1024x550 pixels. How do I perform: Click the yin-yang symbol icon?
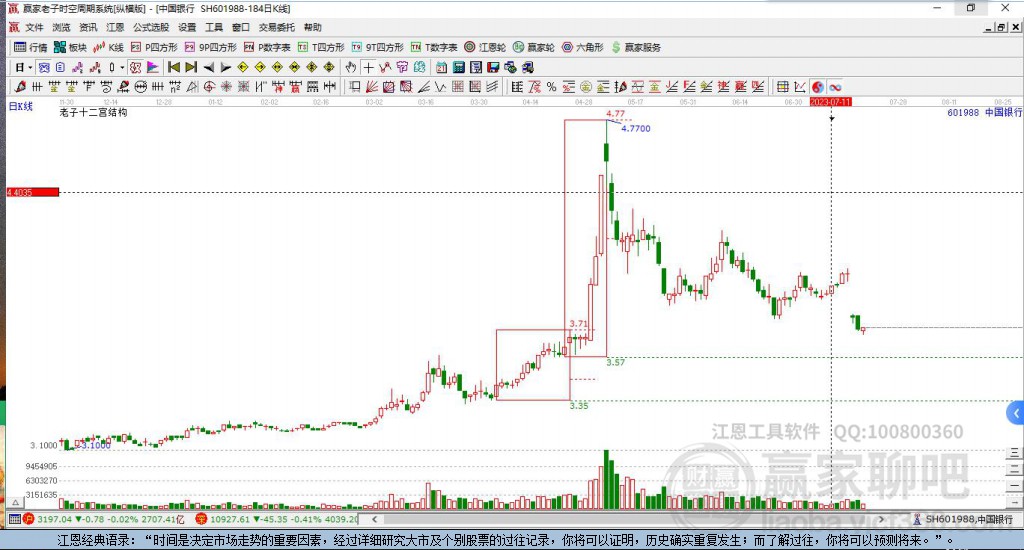[818, 87]
